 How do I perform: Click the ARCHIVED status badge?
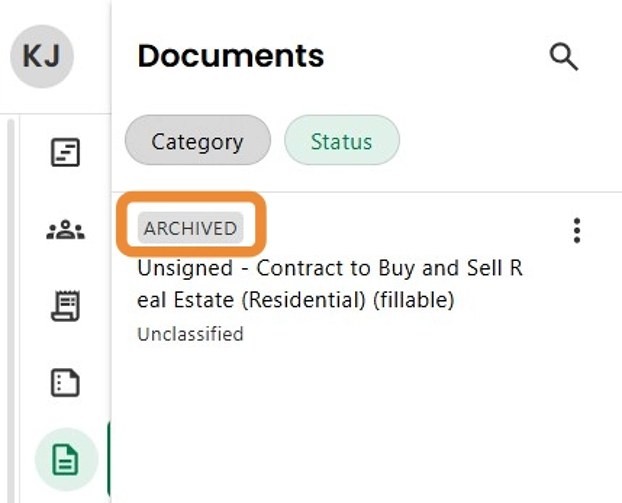(190, 228)
